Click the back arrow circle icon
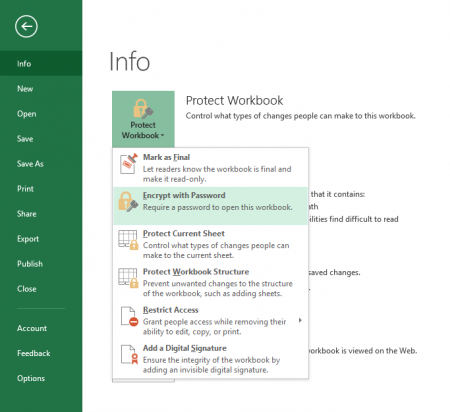 pyautogui.click(x=26, y=26)
